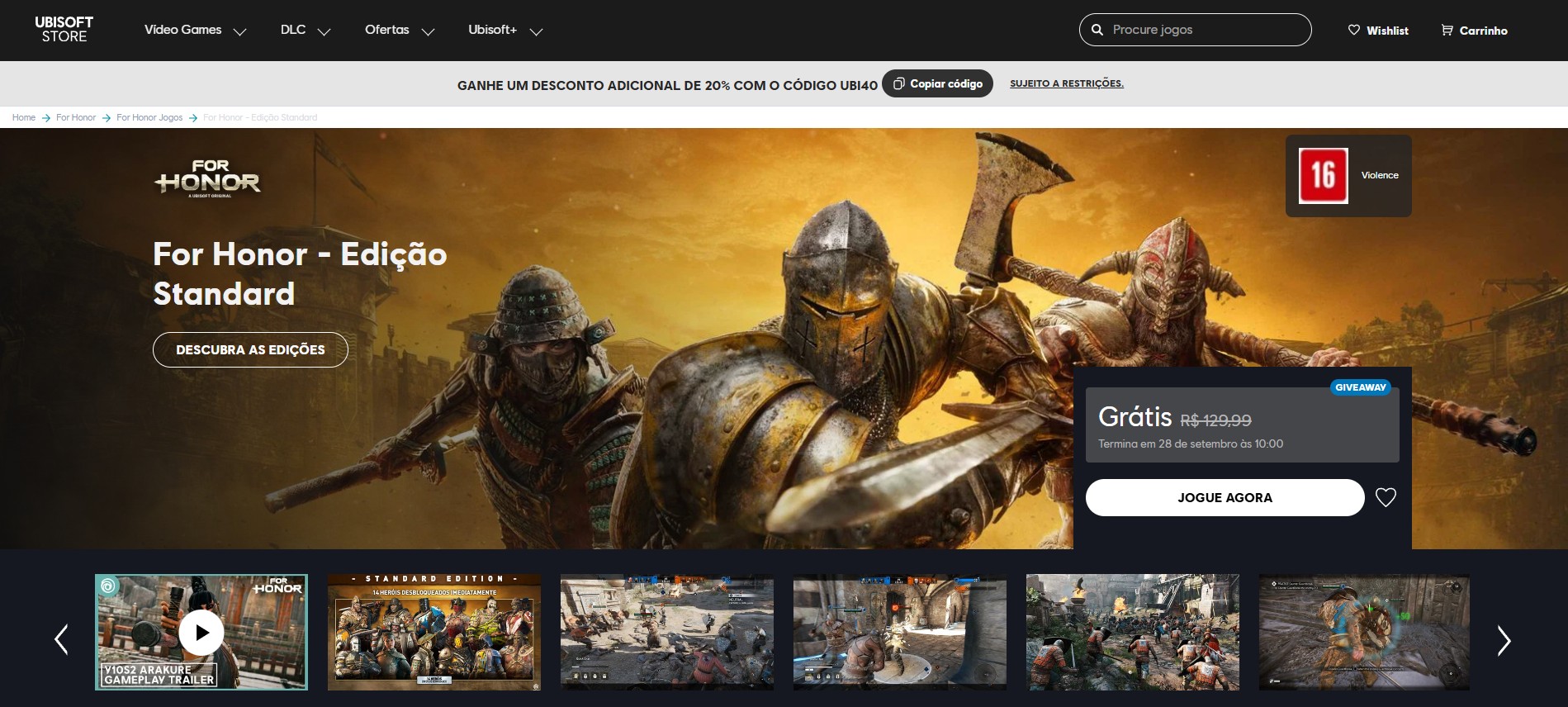The height and width of the screenshot is (707, 1568).
Task: Go to For Honor breadcrumb
Action: 76,117
